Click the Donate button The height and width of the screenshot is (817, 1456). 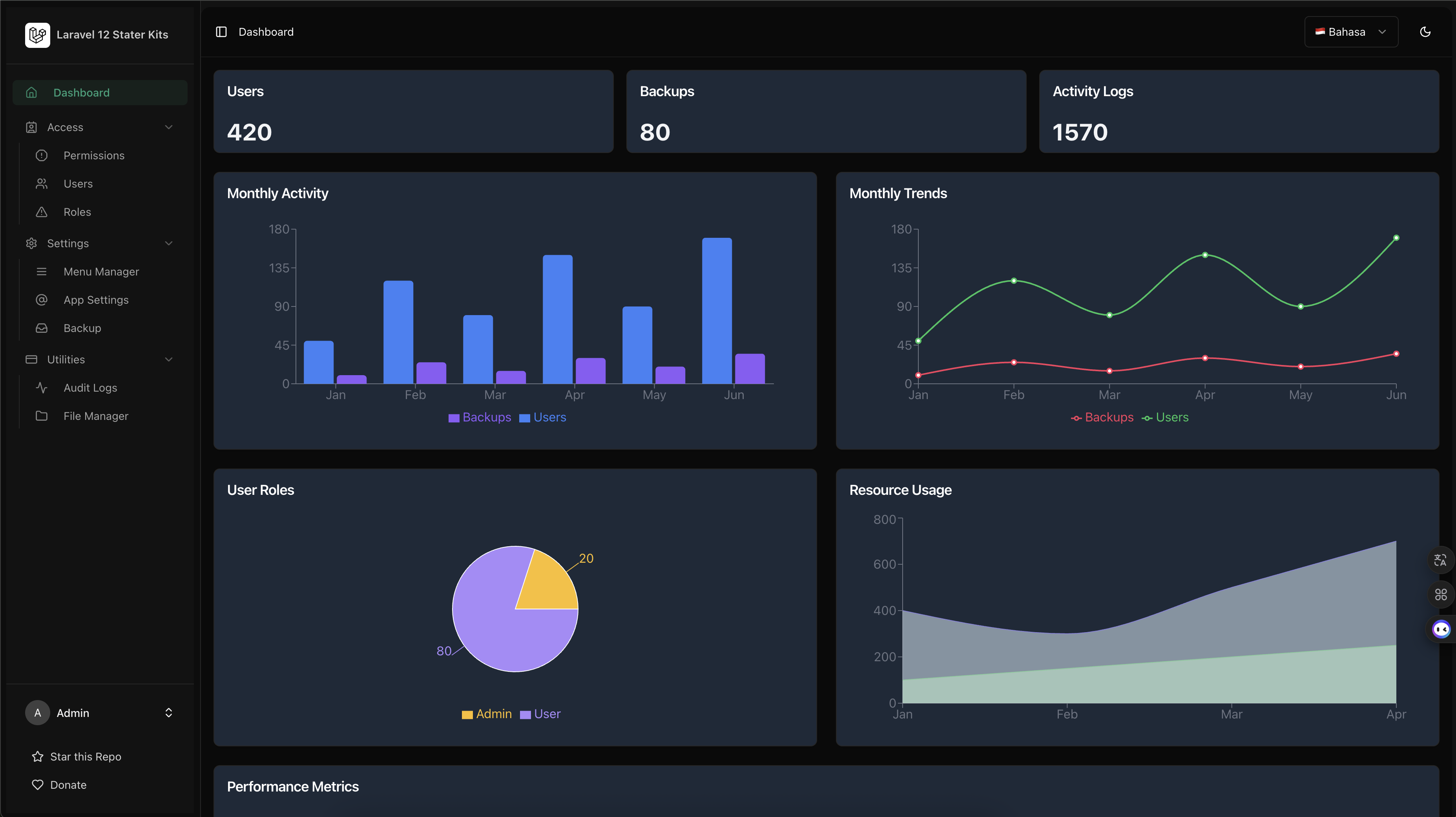point(67,784)
